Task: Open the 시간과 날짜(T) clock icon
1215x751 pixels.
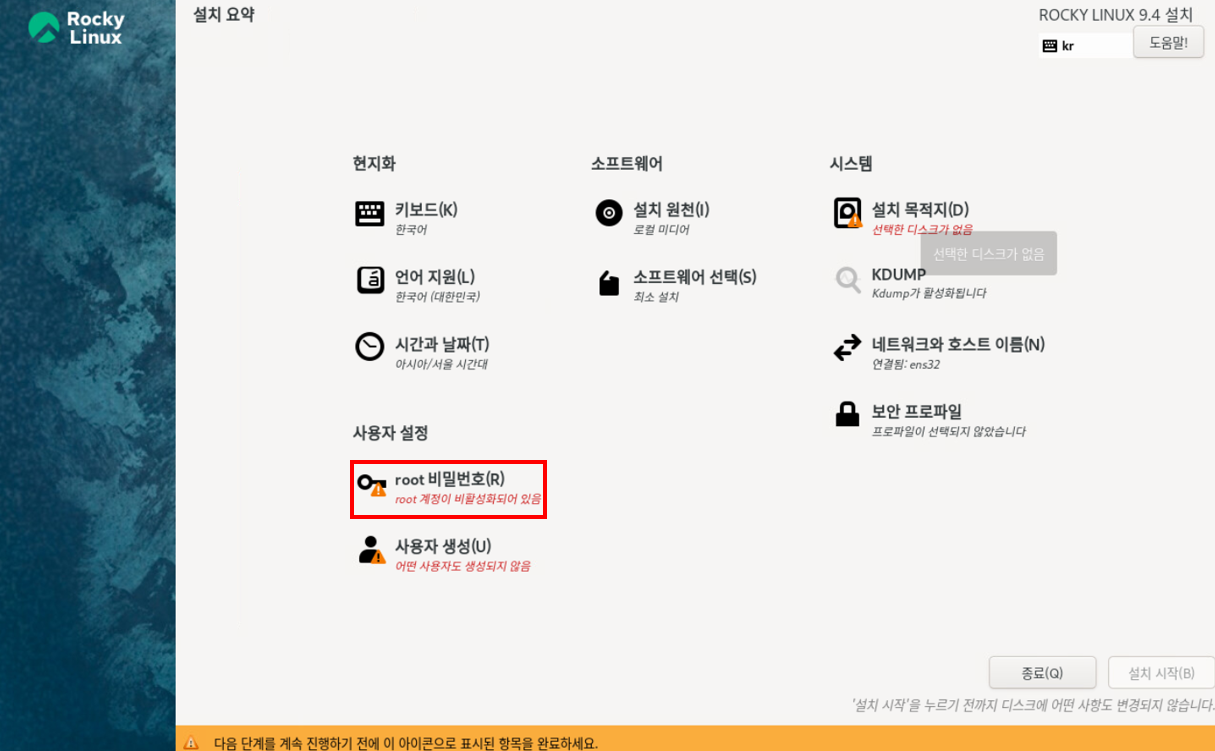Action: (x=370, y=347)
